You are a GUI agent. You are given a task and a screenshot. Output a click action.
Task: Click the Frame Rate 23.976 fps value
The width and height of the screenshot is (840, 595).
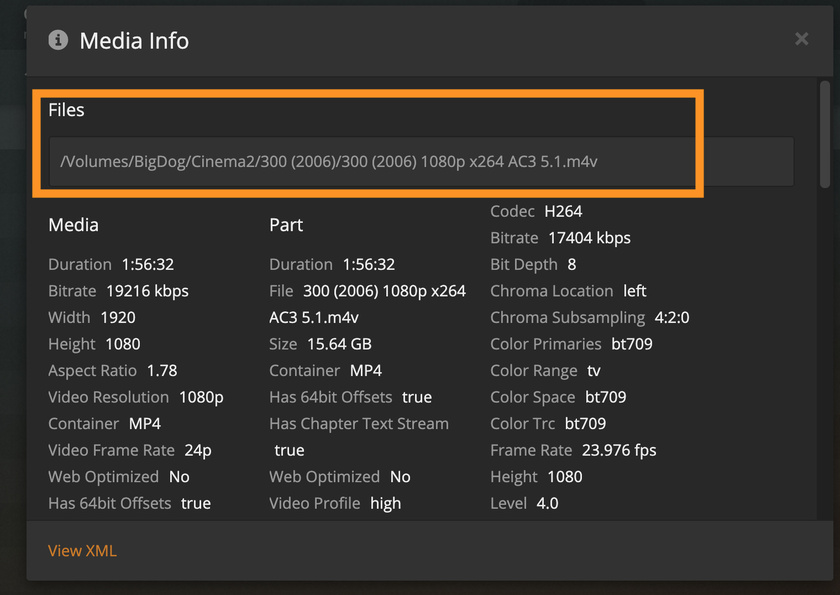615,450
